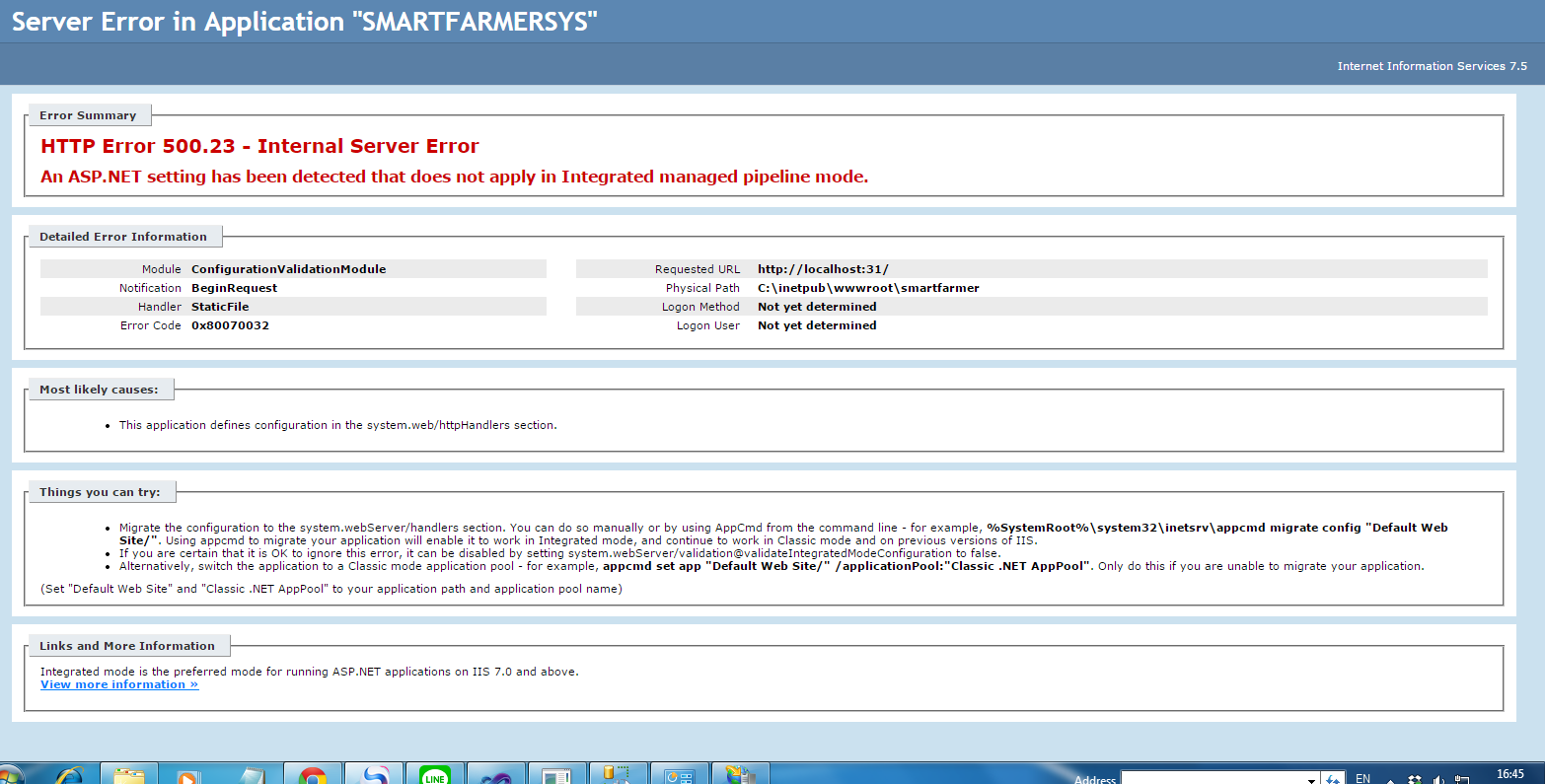Click the error code 0x80070032
Screen dimensions: 1545x784
point(230,325)
